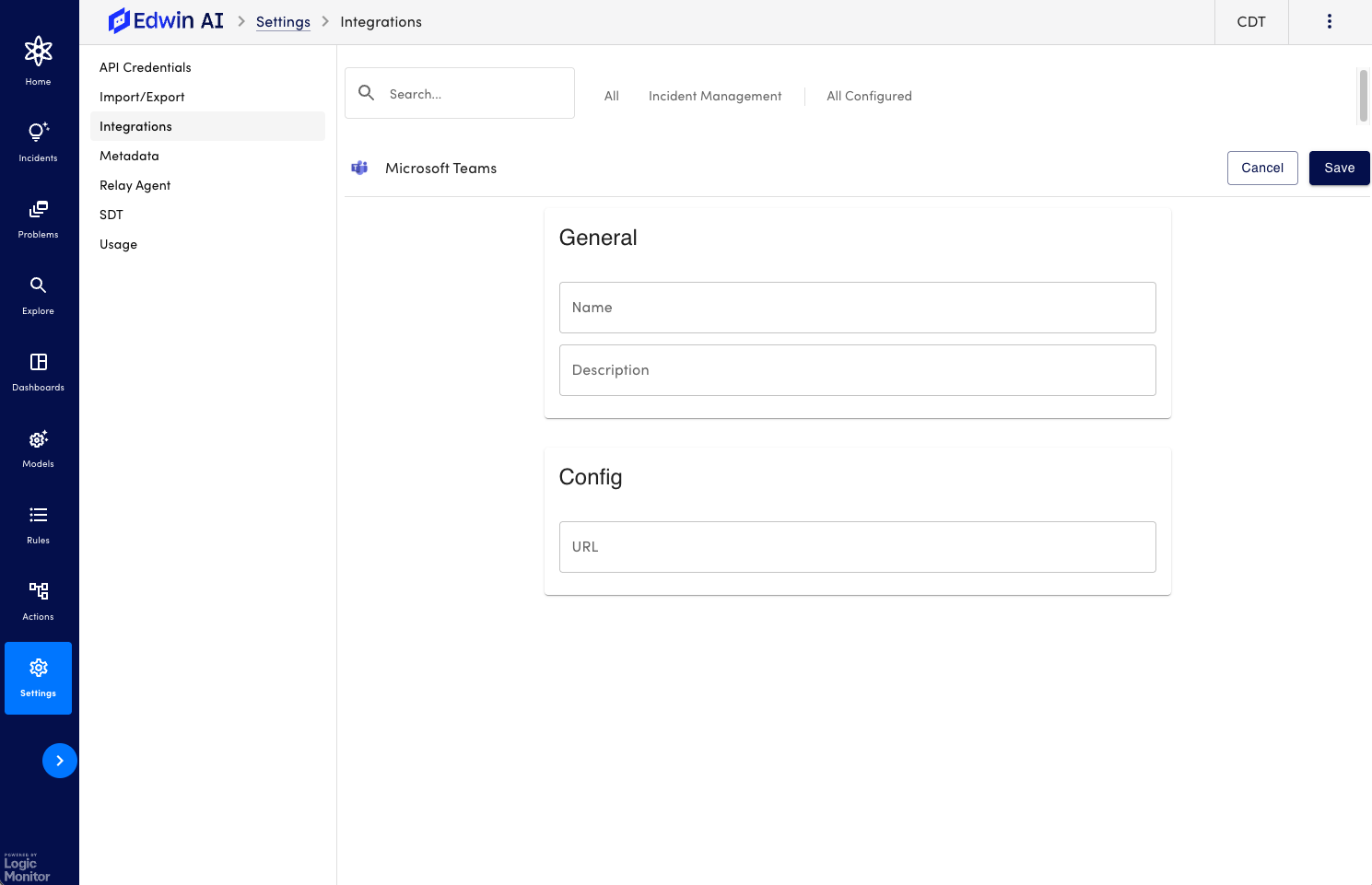Select the Incident Management filter tab
Viewport: 1372px width, 885px height.
pyautogui.click(x=715, y=96)
